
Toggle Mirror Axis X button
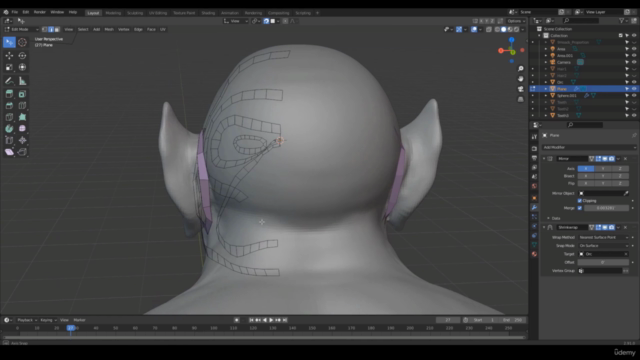coord(586,169)
